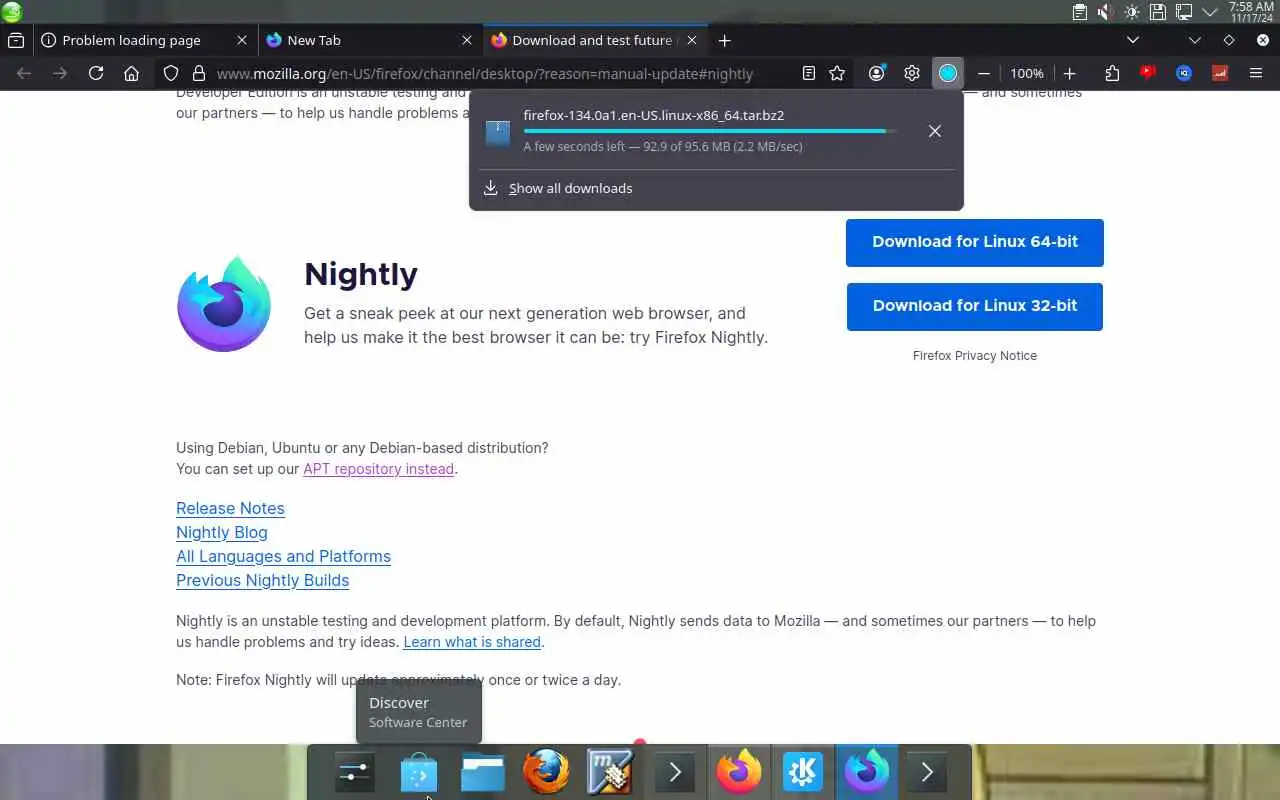Open All Languages and Platforms link
Screen dimensions: 1280x800
tap(283, 556)
